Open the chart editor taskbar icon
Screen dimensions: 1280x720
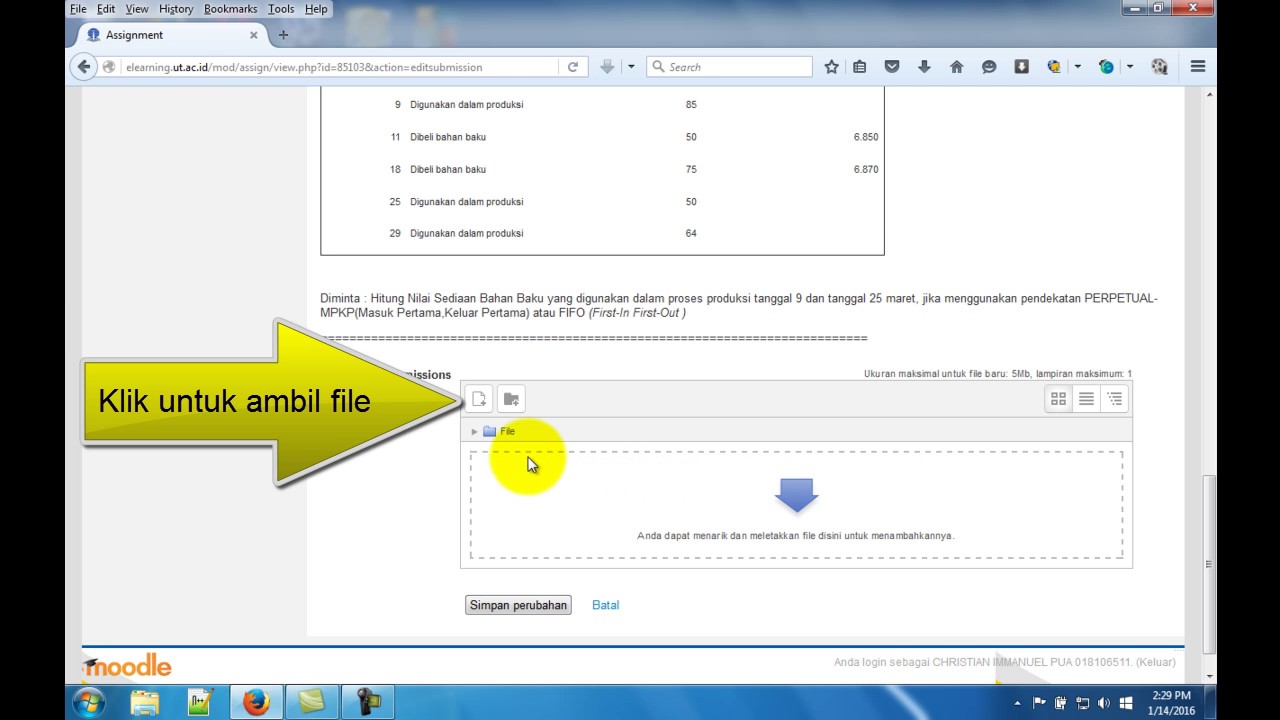pyautogui.click(x=200, y=703)
